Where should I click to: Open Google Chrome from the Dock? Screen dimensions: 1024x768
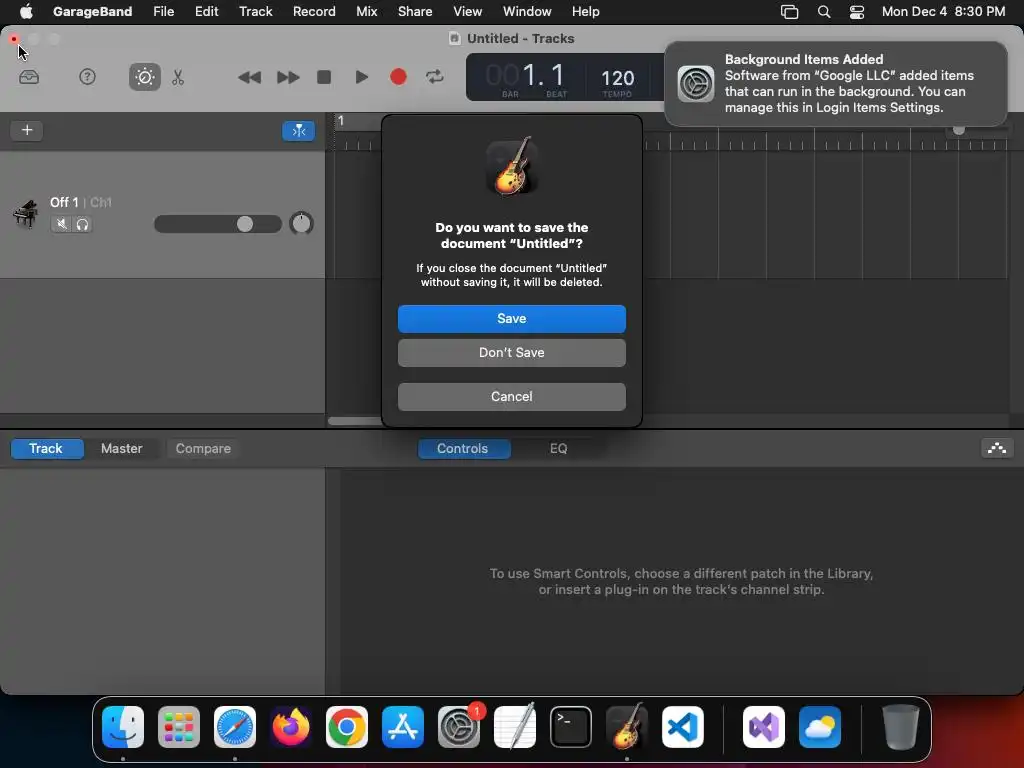click(x=347, y=727)
